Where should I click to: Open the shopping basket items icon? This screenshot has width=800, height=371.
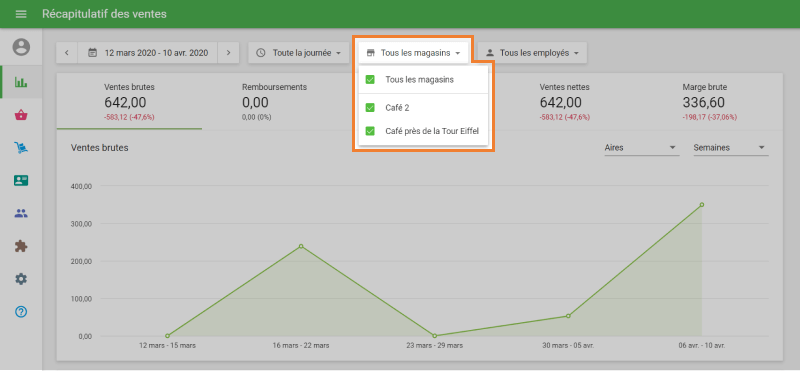point(21,115)
